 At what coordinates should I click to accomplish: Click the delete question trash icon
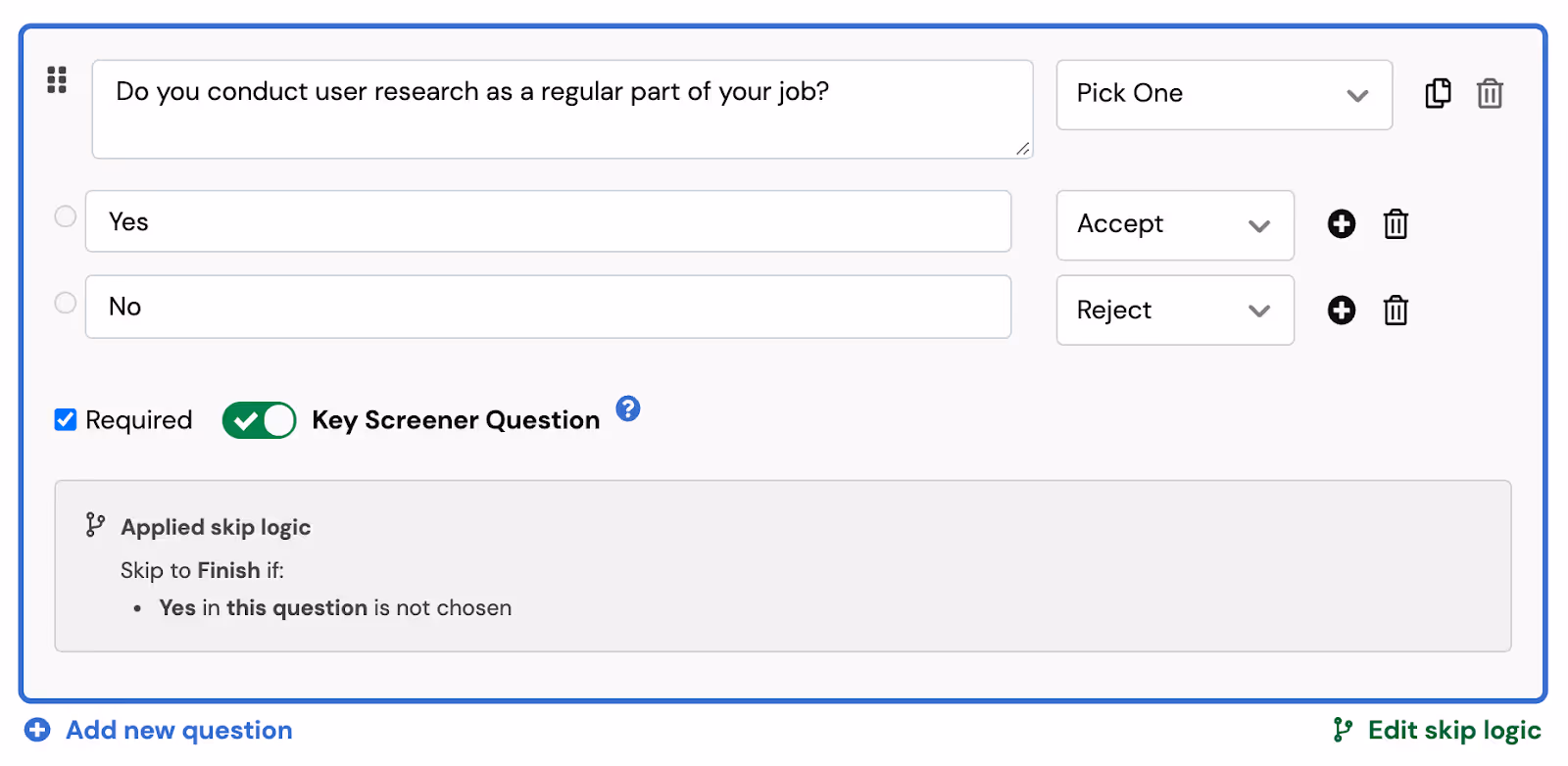(1490, 94)
